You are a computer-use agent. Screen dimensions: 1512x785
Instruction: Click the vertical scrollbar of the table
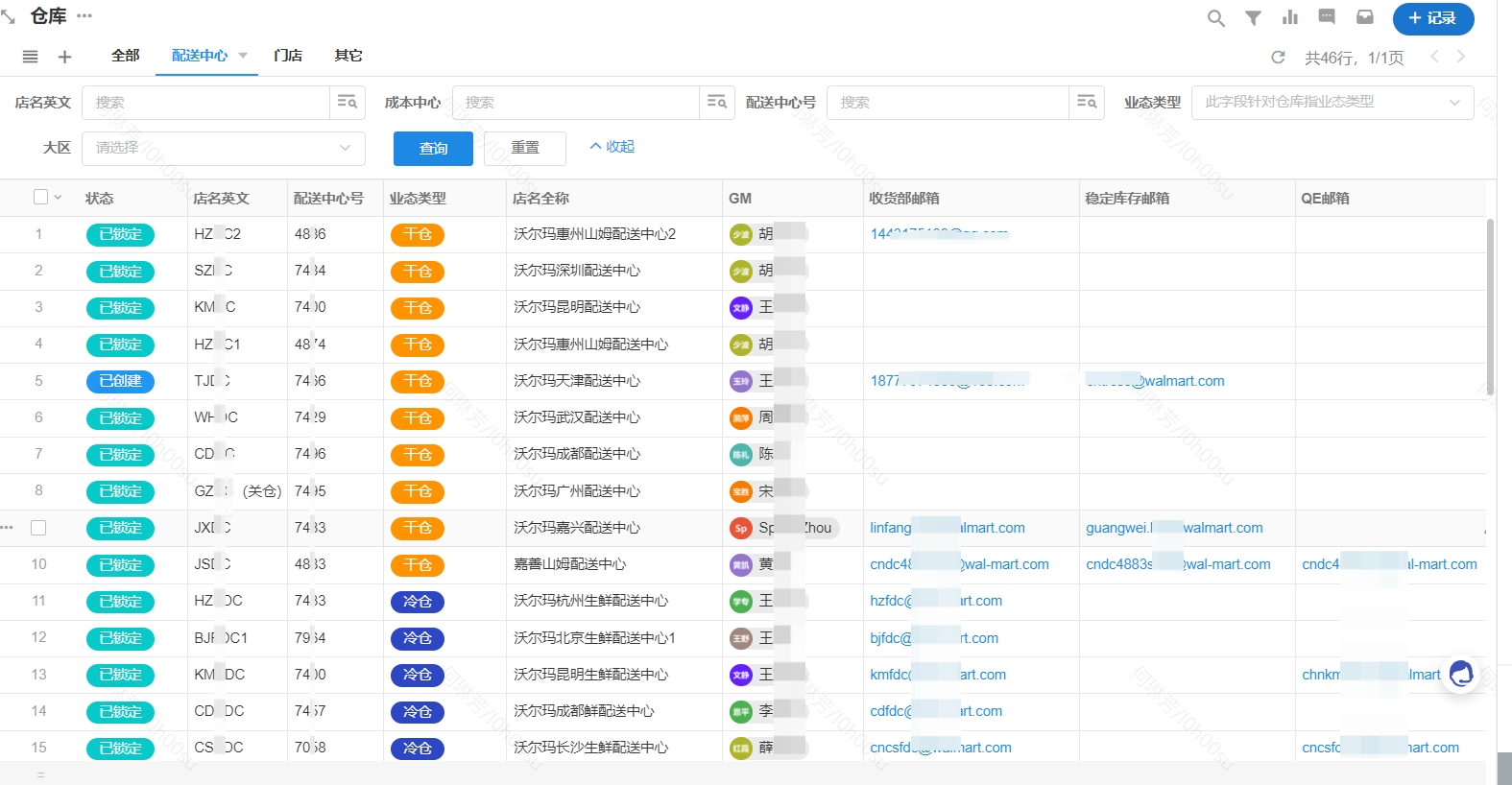click(x=1490, y=307)
